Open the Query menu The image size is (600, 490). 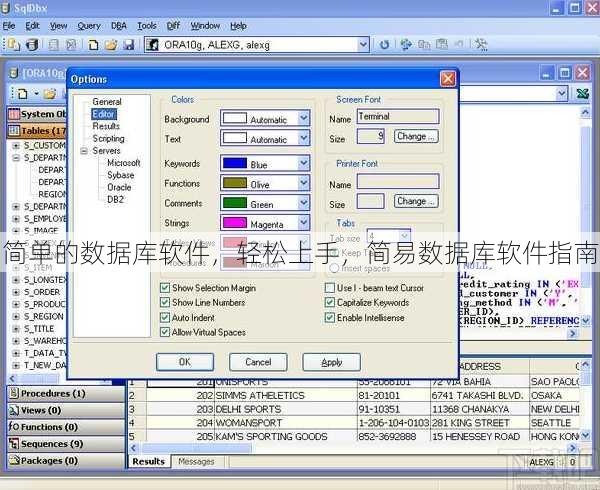point(89,26)
